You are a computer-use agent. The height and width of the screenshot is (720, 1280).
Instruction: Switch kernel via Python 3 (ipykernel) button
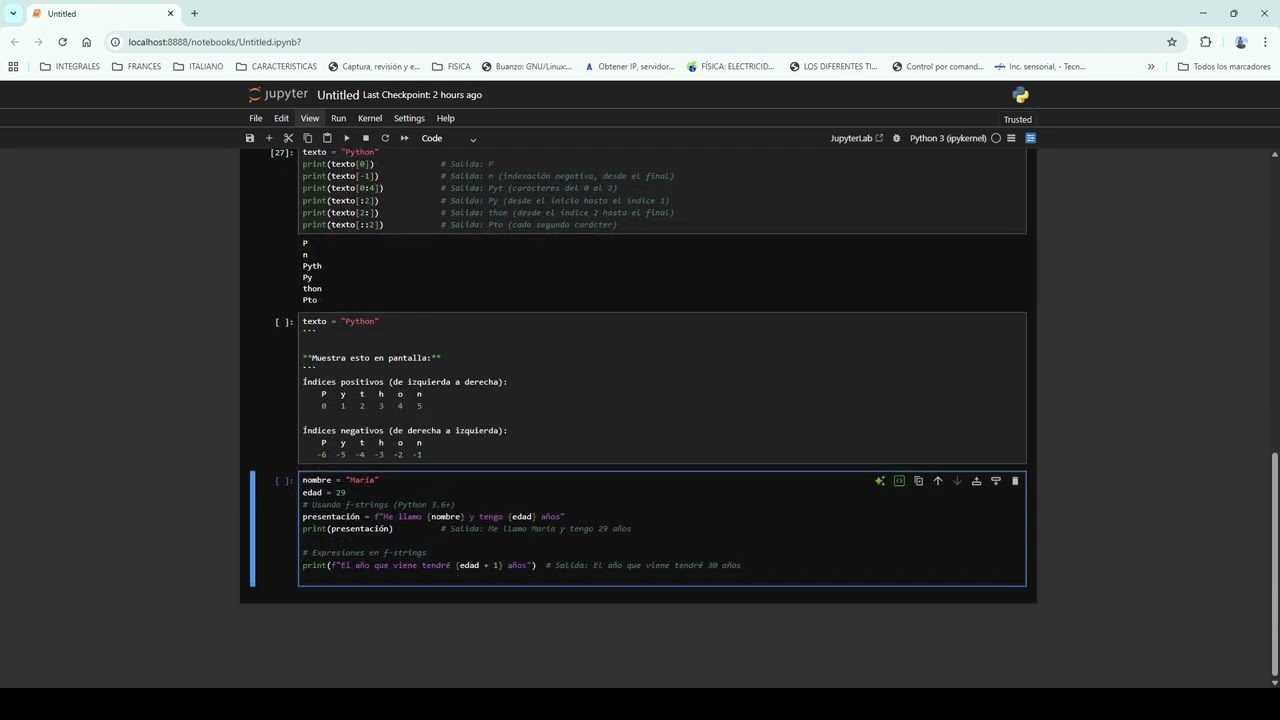pyautogui.click(x=948, y=138)
